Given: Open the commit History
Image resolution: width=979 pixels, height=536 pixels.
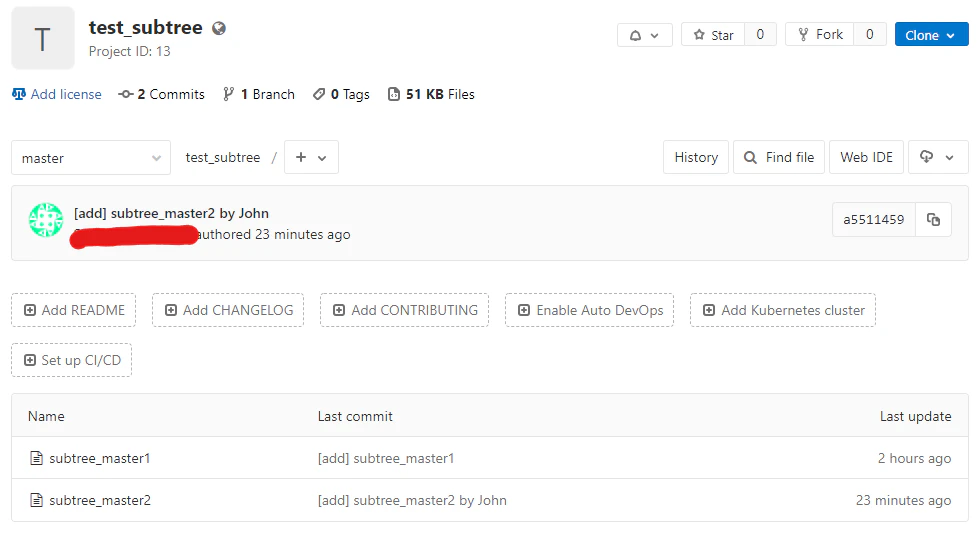Looking at the screenshot, I should tap(696, 157).
